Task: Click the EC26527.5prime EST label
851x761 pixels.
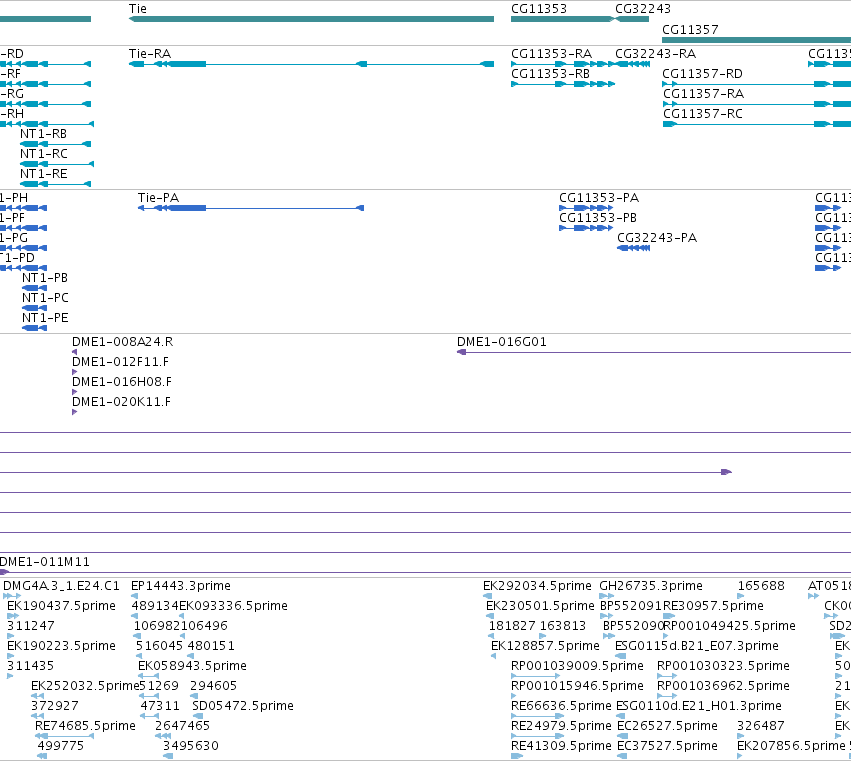Action: 668,726
